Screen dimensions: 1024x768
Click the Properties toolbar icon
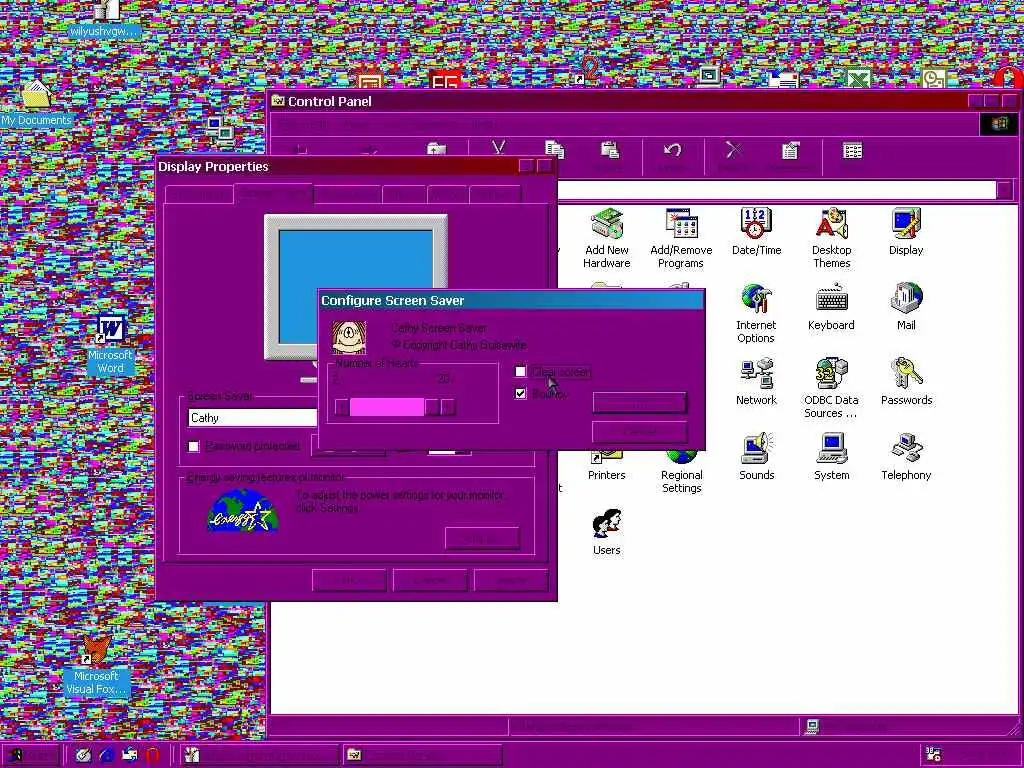(790, 151)
